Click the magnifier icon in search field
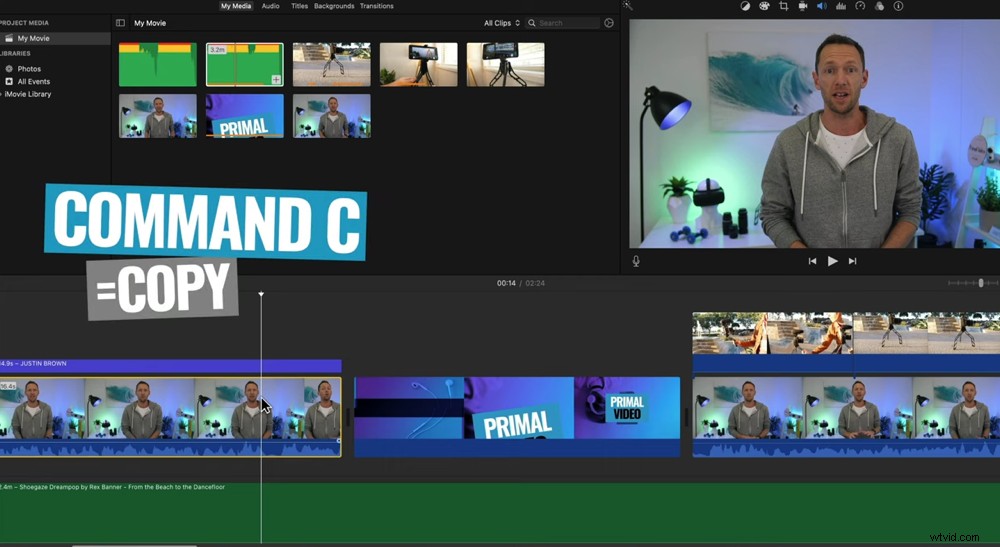Image resolution: width=1000 pixels, height=547 pixels. click(x=531, y=23)
